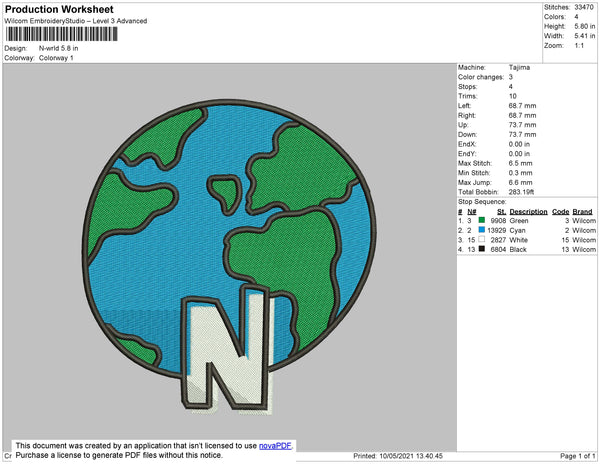
Task: Click the cyan color swatch in stop sequence
Action: (x=482, y=231)
